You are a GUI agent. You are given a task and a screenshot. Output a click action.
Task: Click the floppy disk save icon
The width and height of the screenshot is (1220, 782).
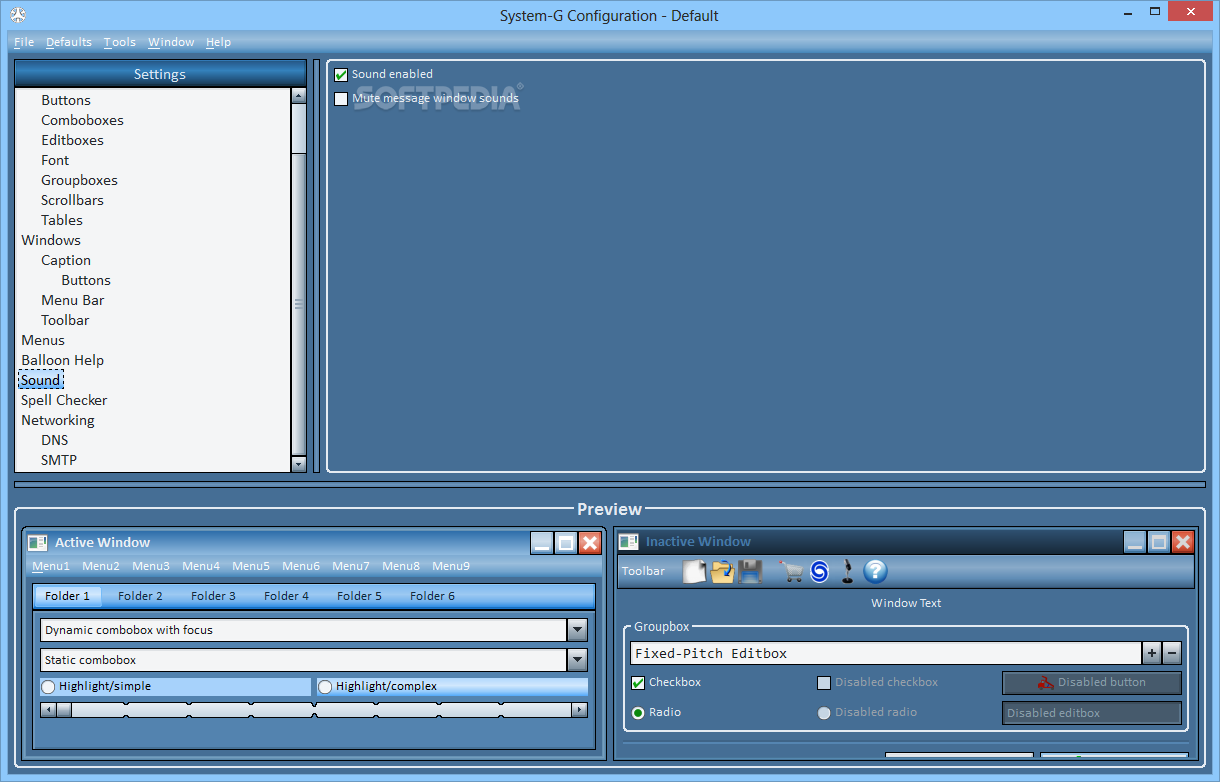751,571
